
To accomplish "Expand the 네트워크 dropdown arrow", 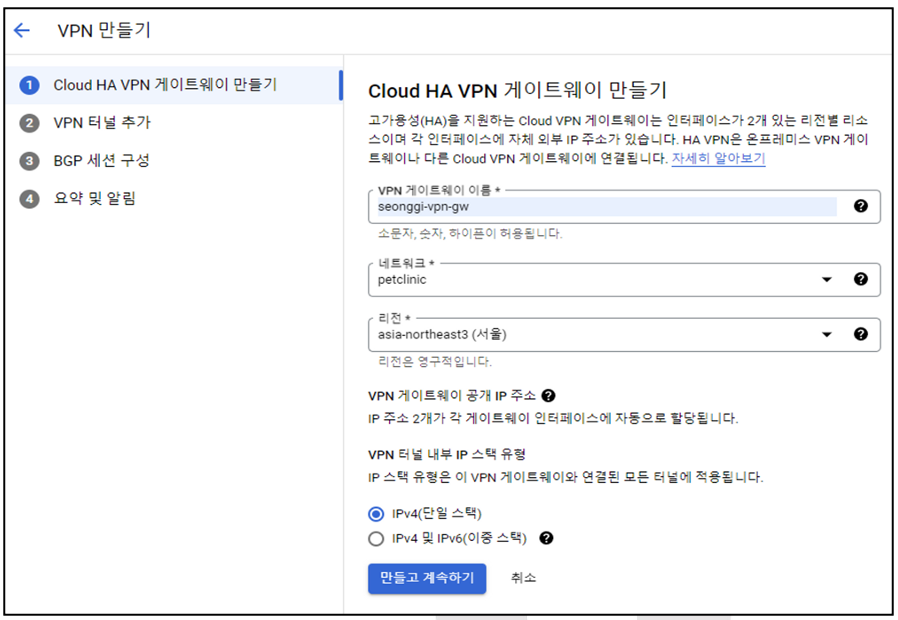I will (826, 279).
